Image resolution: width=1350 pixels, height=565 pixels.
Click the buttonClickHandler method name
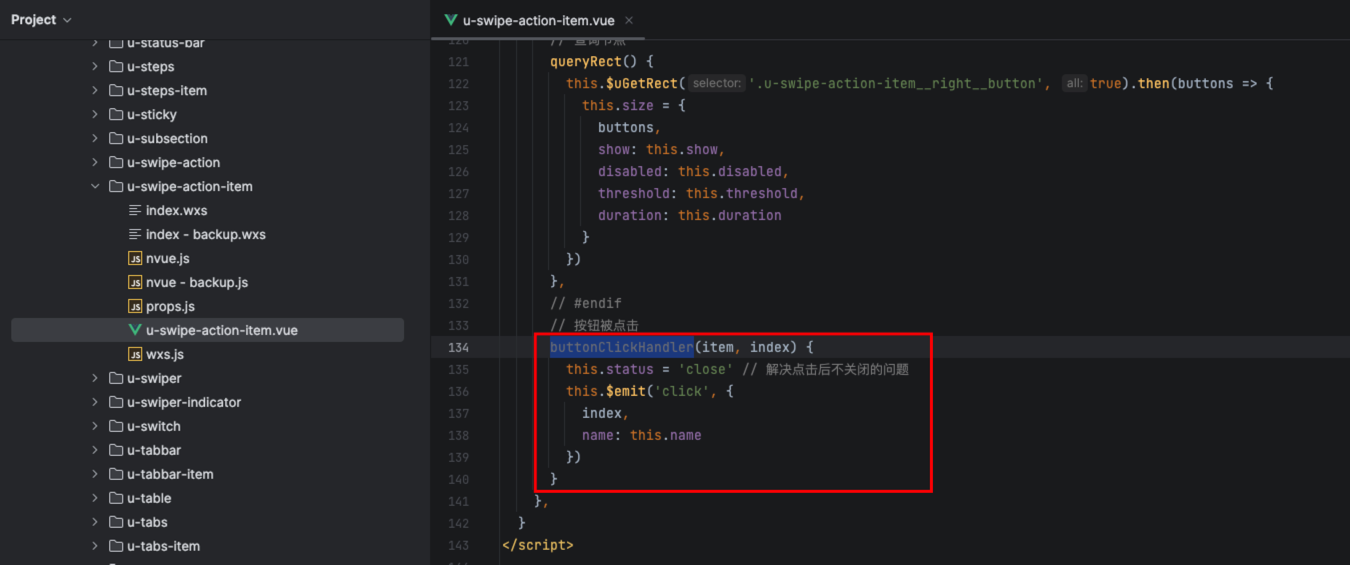coord(621,347)
